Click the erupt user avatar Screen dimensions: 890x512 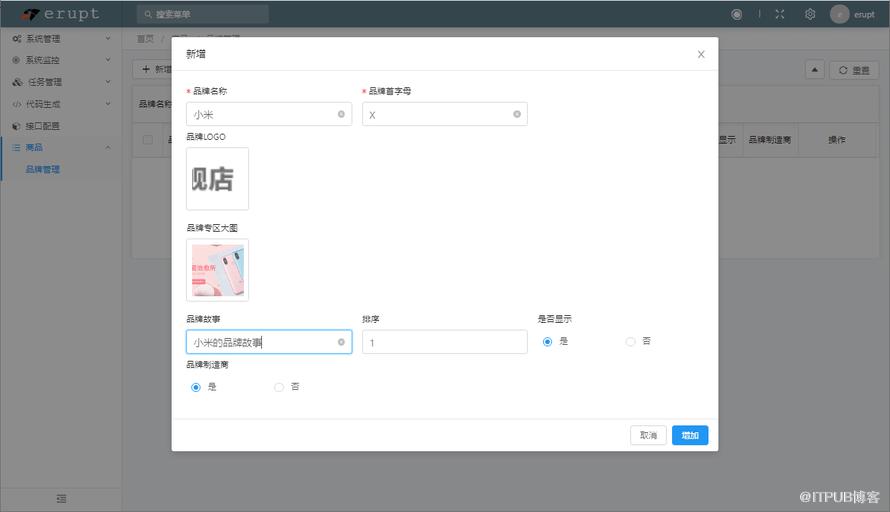839,14
